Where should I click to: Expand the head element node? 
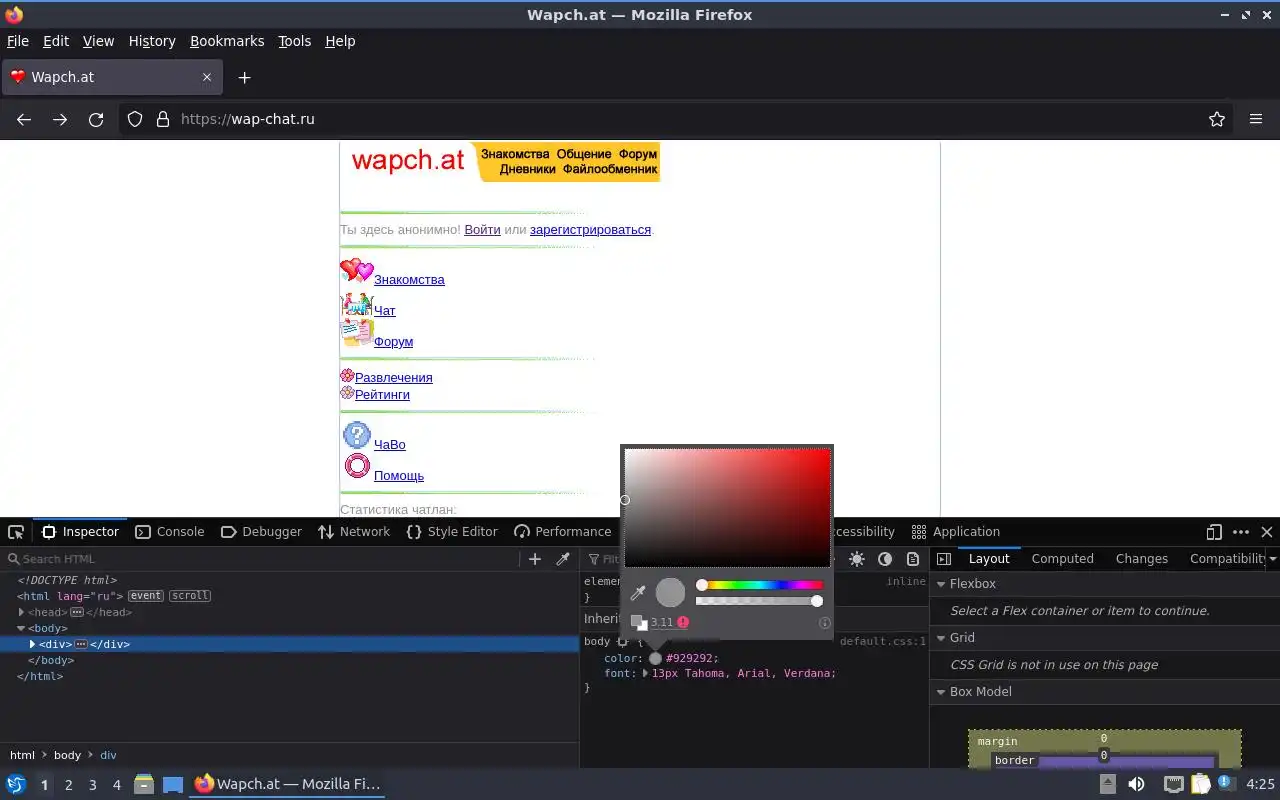click(21, 612)
